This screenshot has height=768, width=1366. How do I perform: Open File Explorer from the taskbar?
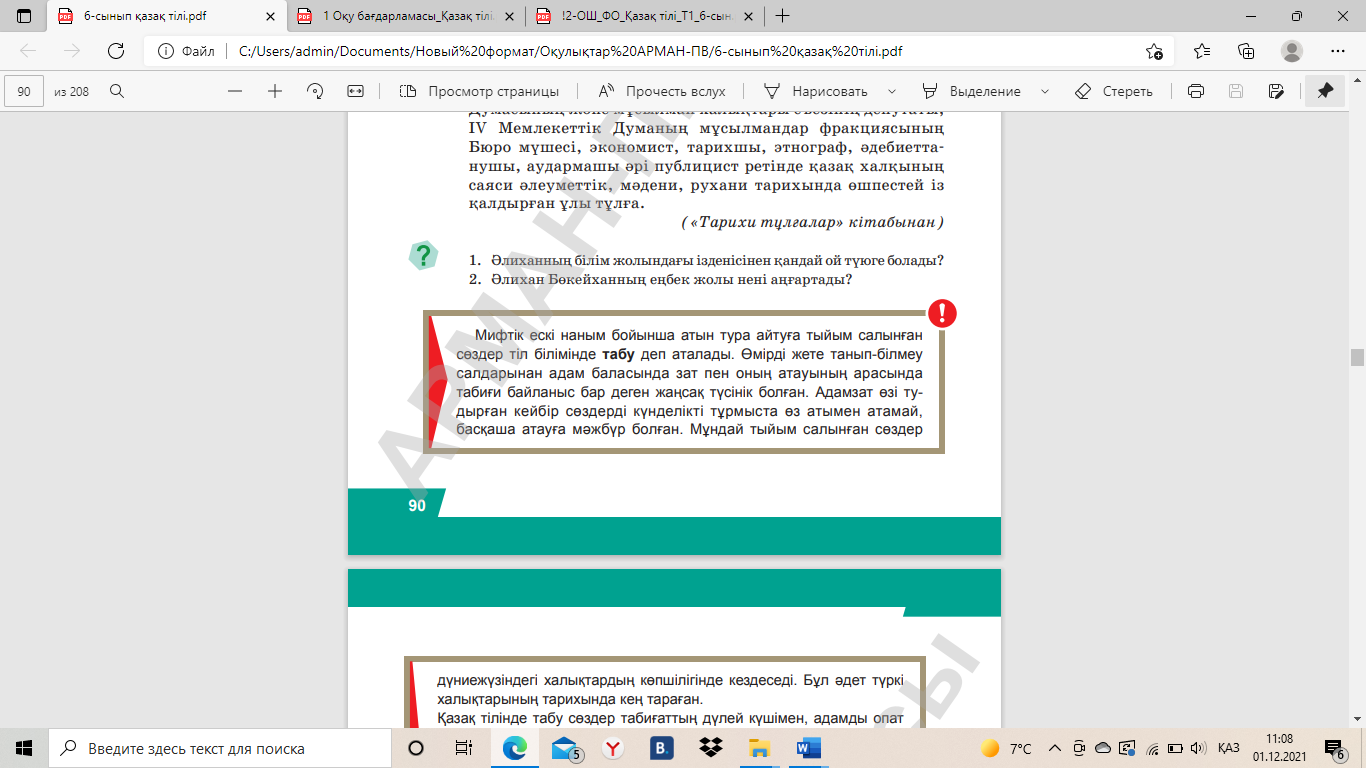(759, 748)
